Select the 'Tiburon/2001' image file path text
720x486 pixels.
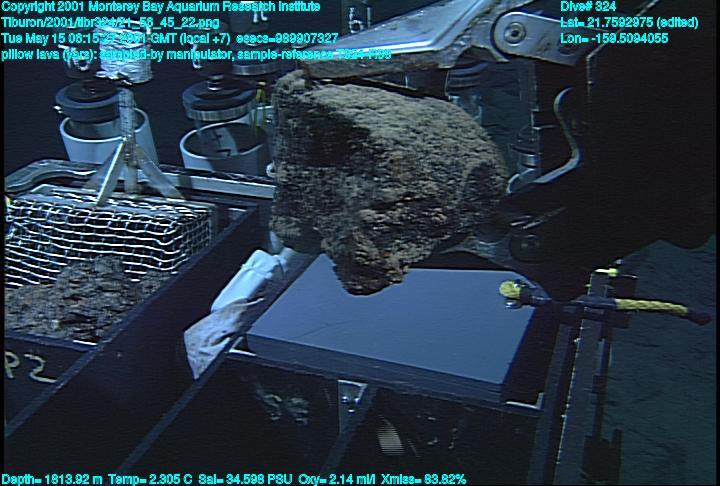pyautogui.click(x=110, y=23)
